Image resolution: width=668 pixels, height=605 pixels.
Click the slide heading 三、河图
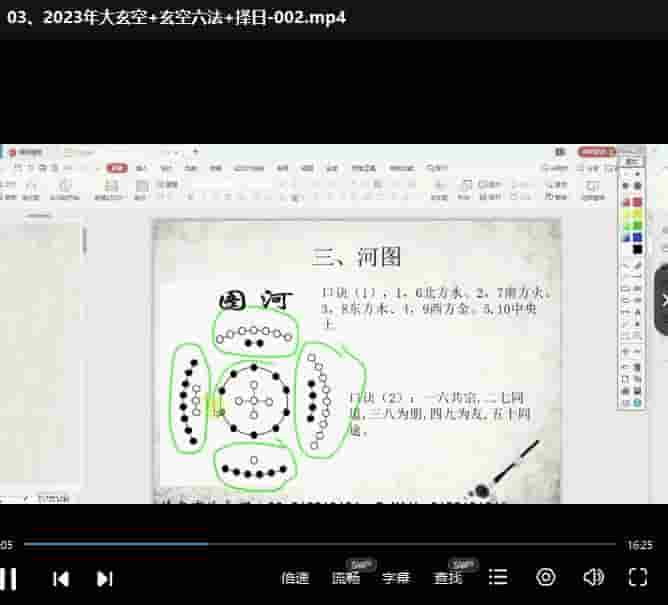coord(357,256)
